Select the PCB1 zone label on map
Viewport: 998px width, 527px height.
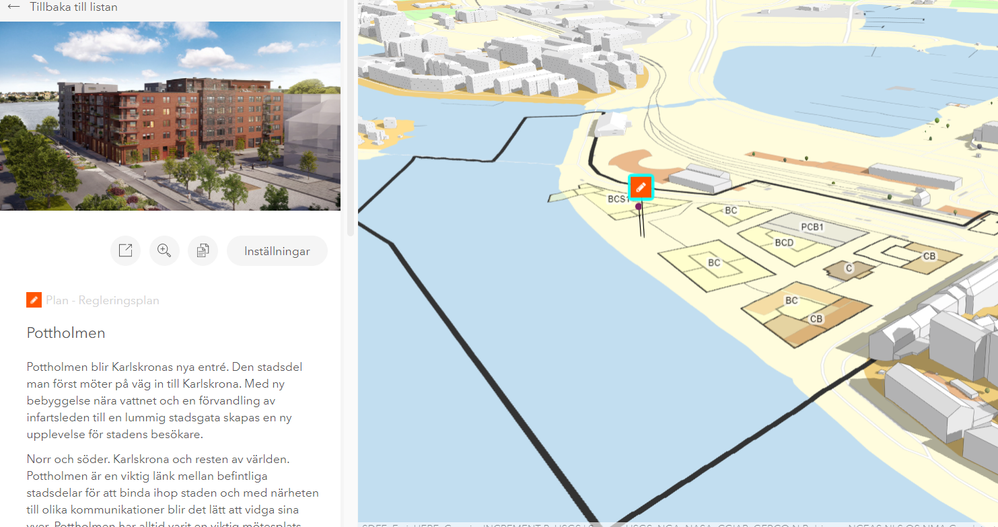(x=812, y=227)
